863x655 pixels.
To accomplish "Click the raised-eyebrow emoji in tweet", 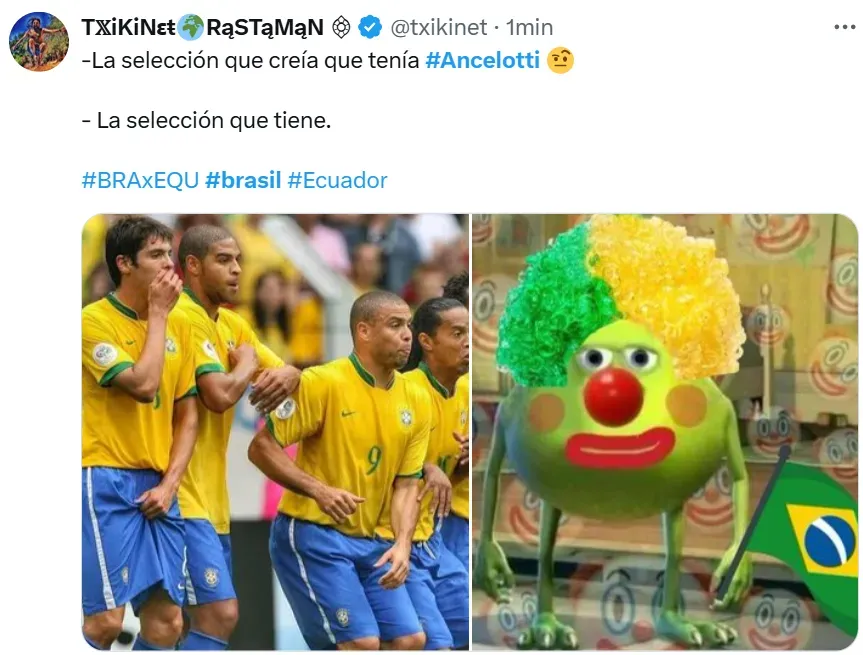I will [560, 60].
